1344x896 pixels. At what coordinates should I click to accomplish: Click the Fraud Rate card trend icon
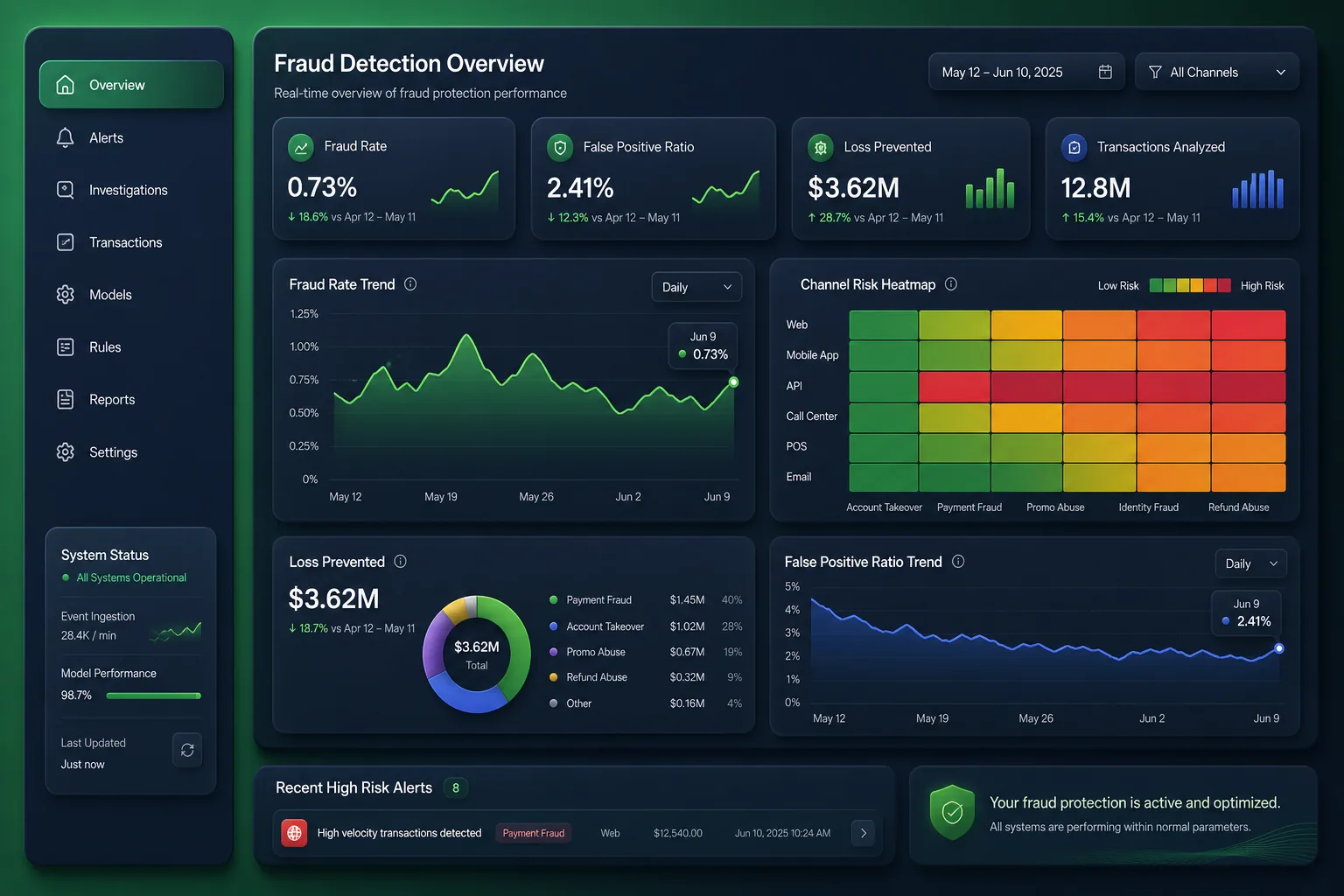tap(300, 147)
